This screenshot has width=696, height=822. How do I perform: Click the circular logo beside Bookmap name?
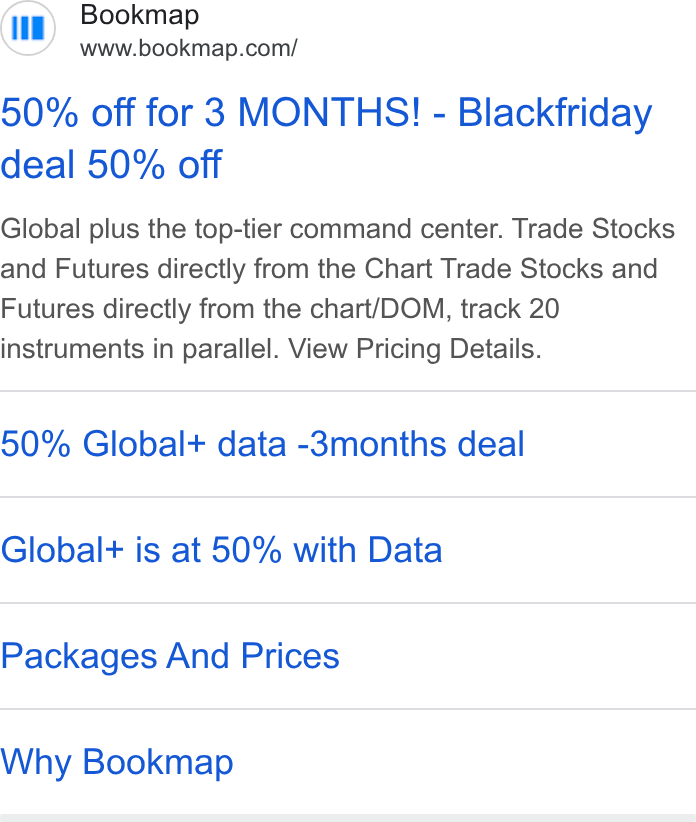coord(28,28)
